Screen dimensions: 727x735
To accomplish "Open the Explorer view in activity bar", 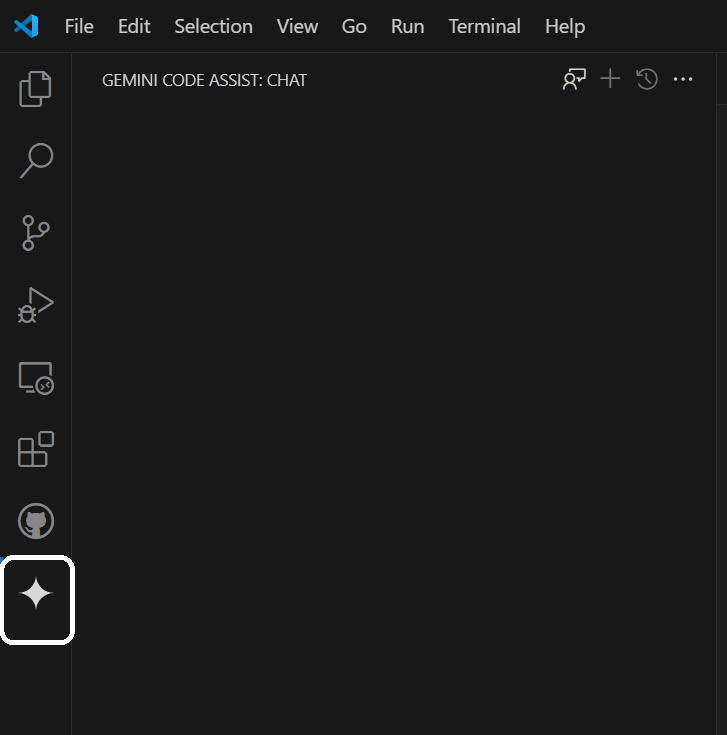I will coord(36,88).
